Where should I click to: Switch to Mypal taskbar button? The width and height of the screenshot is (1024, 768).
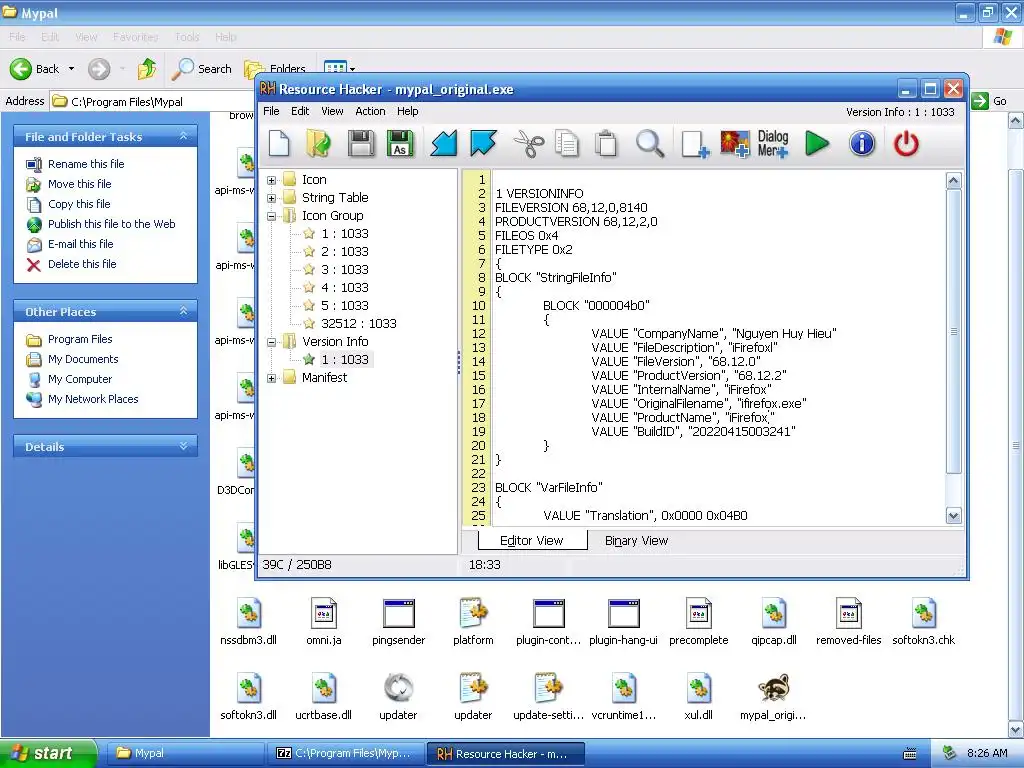(184, 753)
